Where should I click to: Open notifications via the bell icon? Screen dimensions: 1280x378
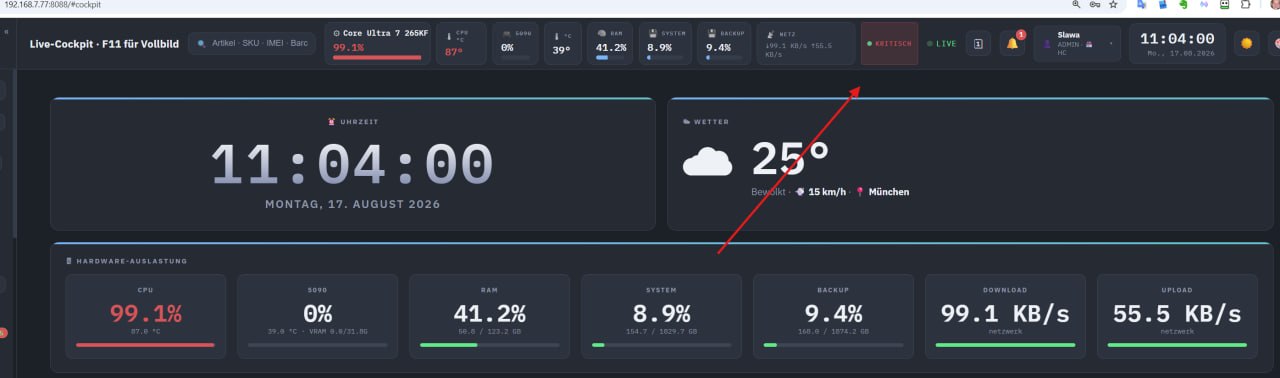pos(1012,44)
